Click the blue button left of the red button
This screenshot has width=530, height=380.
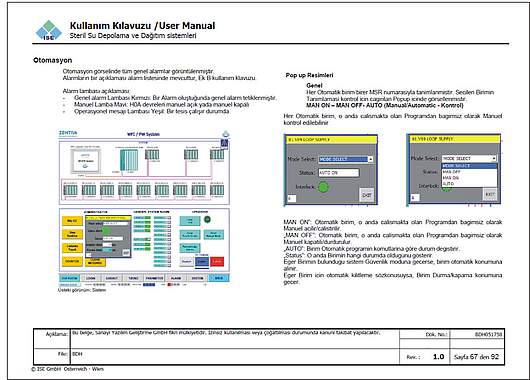coord(202,261)
